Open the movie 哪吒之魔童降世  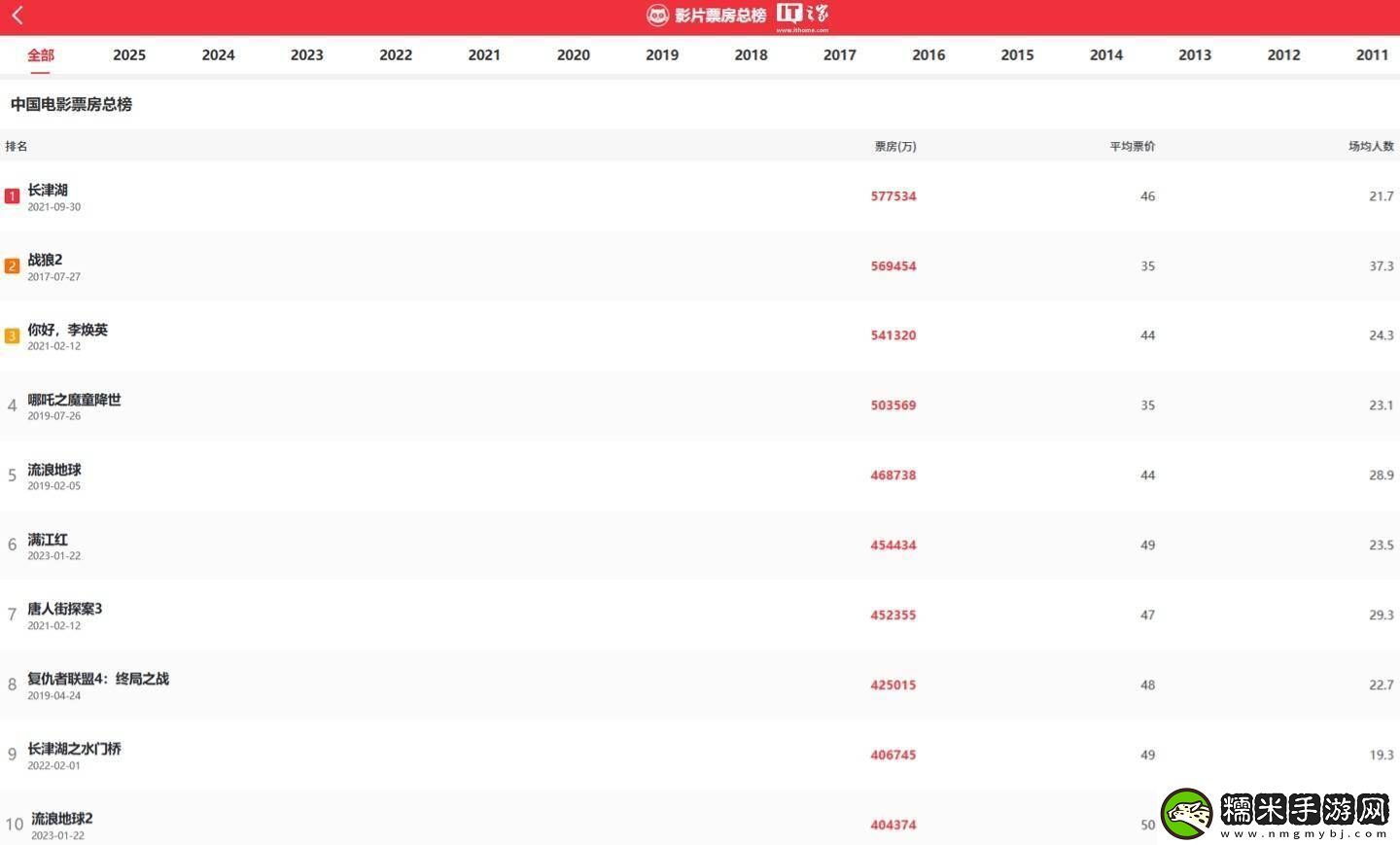pyautogui.click(x=75, y=401)
